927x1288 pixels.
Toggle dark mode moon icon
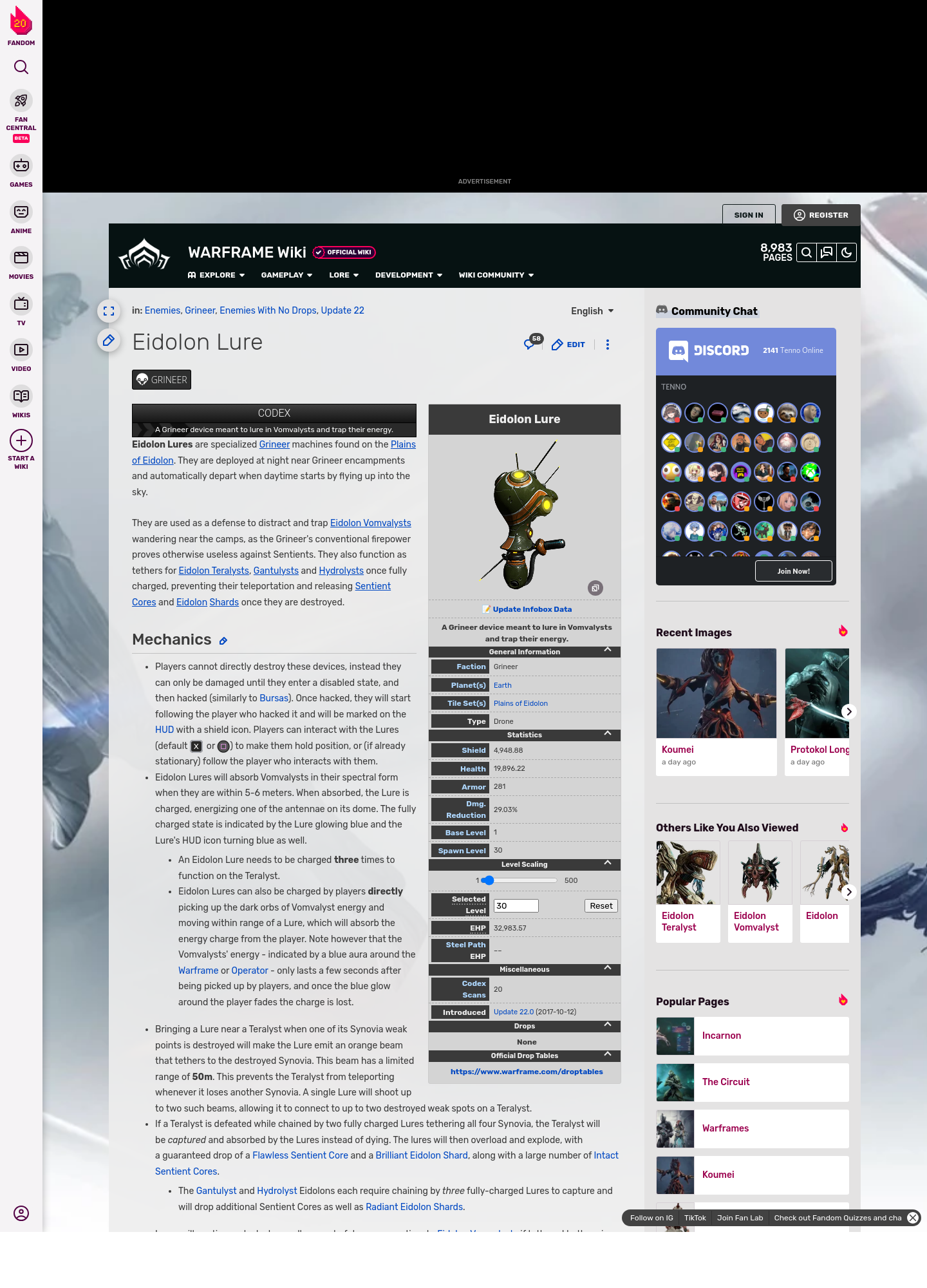847,252
